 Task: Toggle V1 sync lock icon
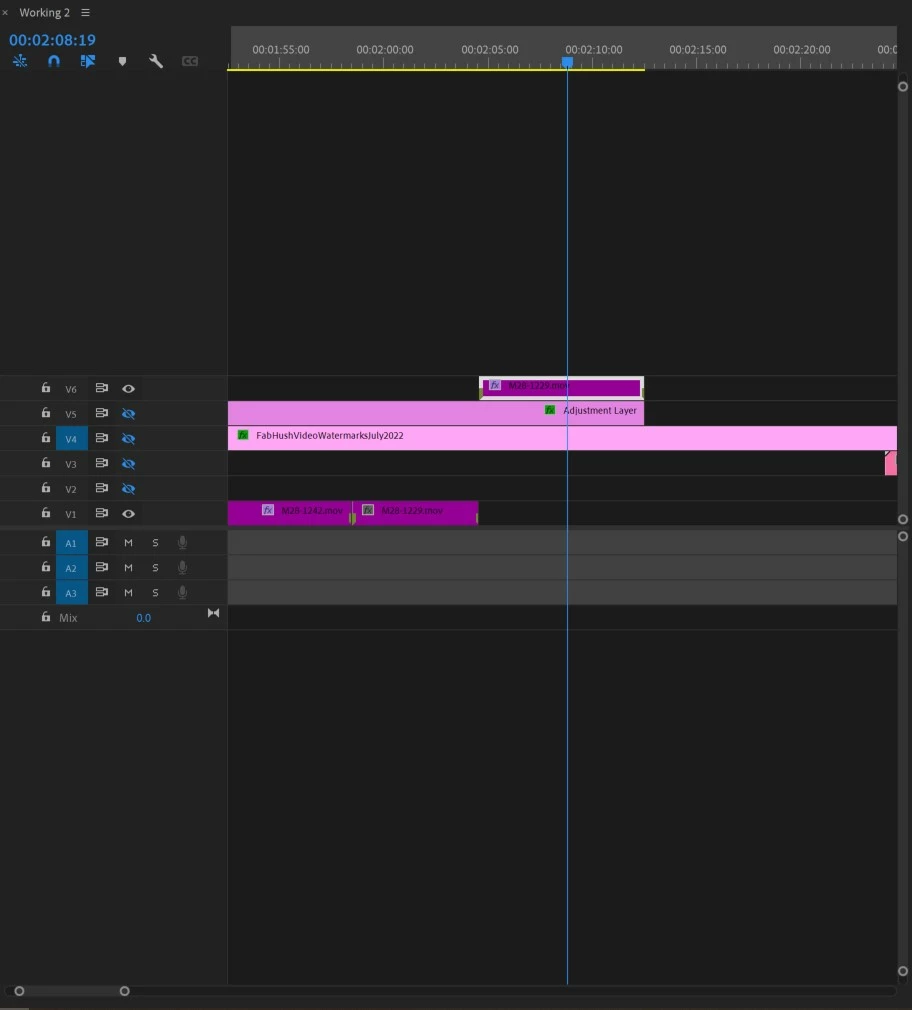click(102, 513)
